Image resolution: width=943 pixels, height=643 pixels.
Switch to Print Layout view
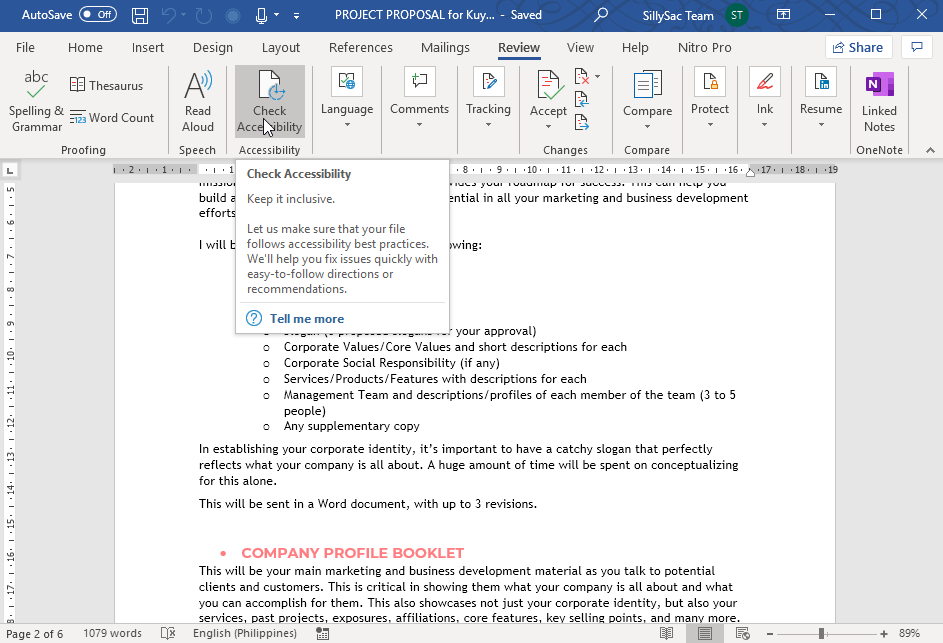tap(705, 633)
